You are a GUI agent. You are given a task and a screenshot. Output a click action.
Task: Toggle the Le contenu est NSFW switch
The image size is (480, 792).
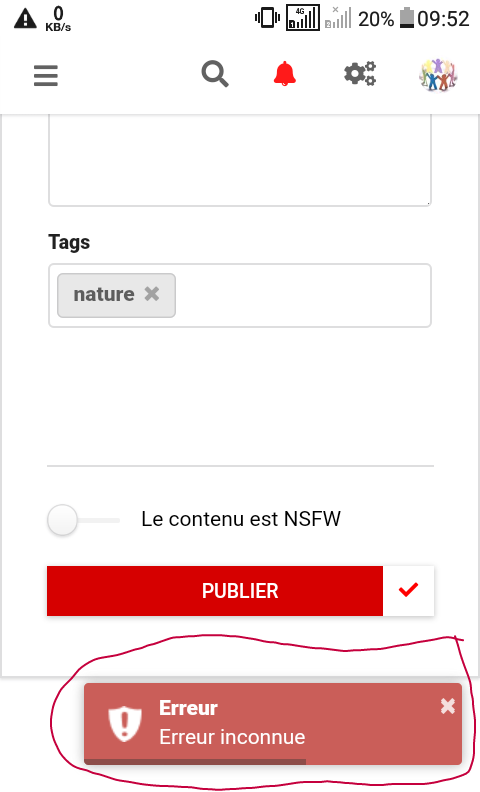click(x=83, y=520)
